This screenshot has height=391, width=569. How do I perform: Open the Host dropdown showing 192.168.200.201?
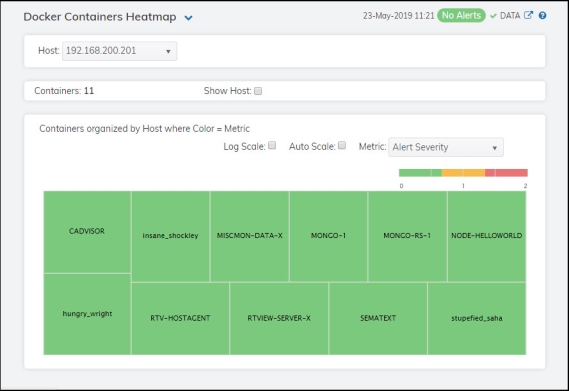point(119,51)
